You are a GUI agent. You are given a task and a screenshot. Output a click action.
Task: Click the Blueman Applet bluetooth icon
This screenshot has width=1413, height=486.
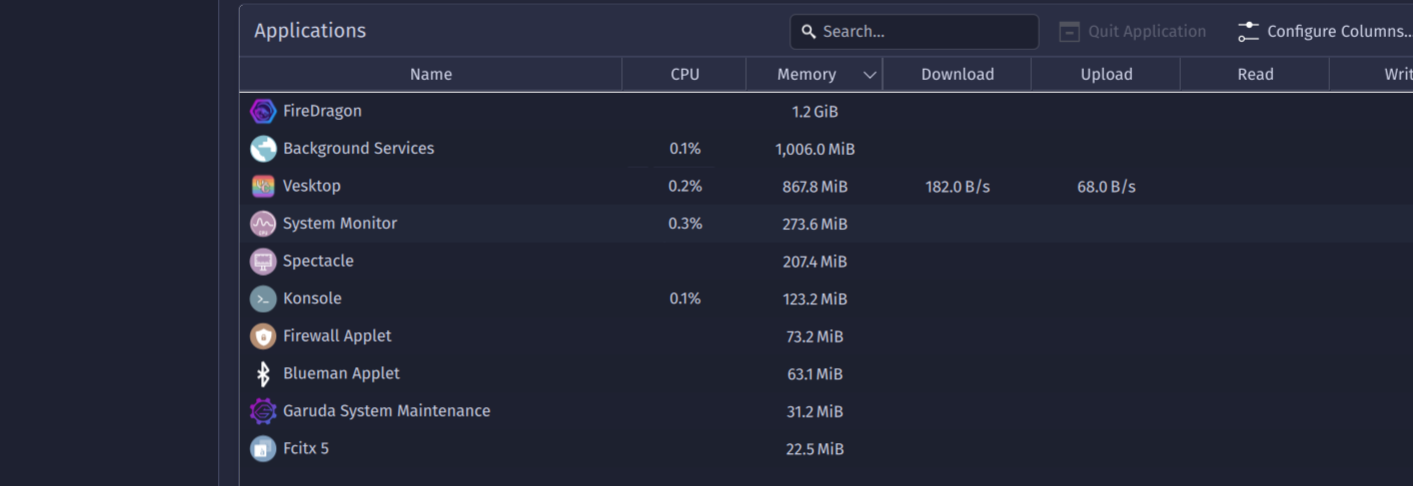(x=263, y=374)
